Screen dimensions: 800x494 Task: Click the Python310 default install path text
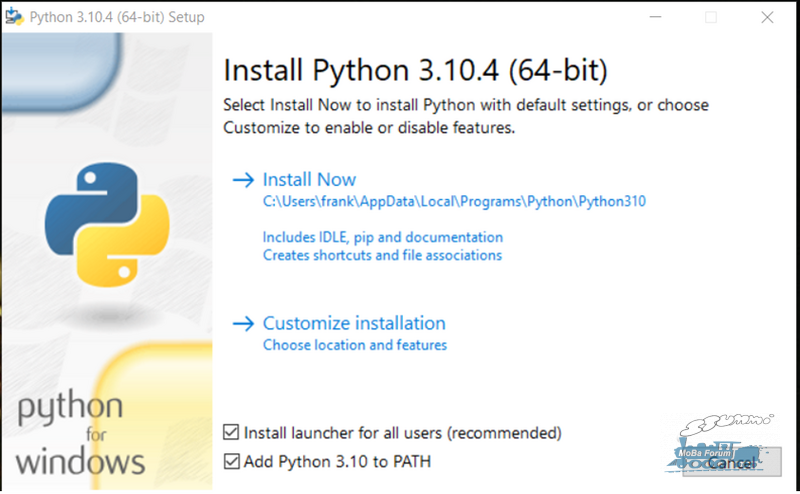[454, 202]
